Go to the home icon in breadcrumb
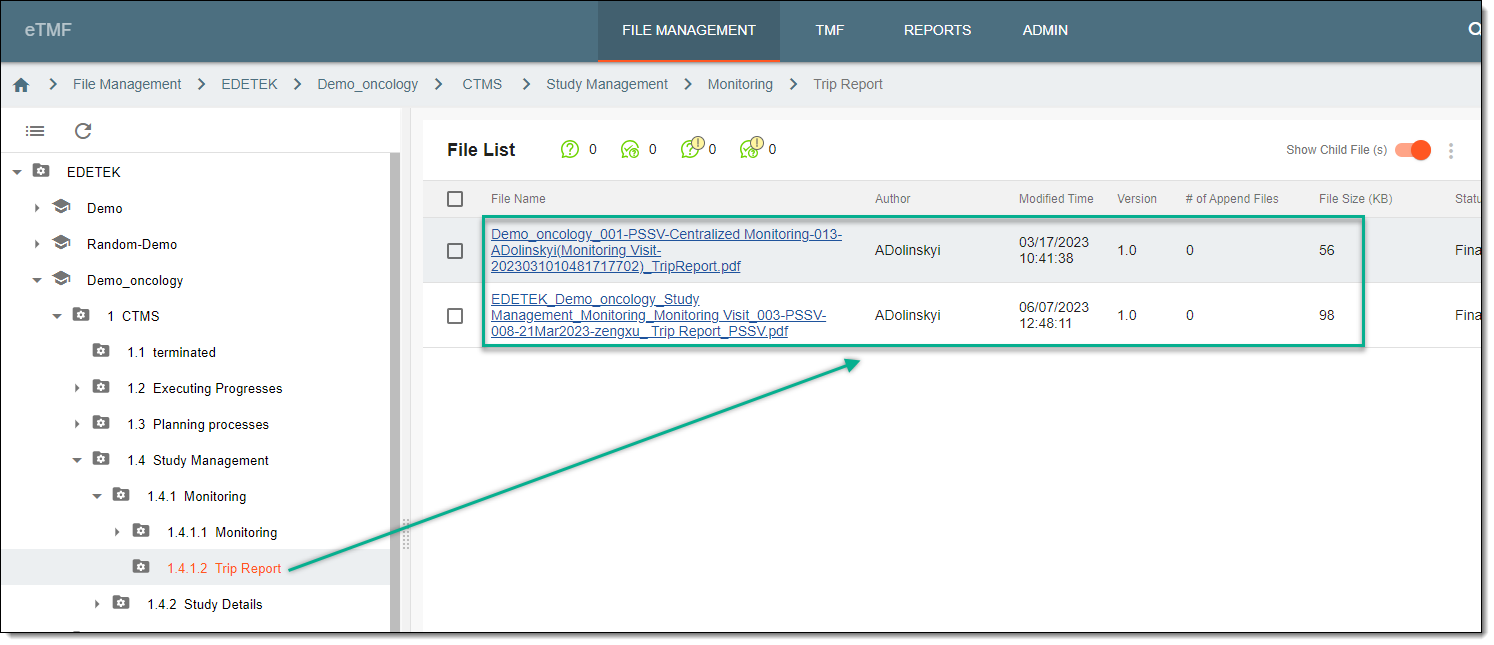1494x645 pixels. pyautogui.click(x=21, y=85)
